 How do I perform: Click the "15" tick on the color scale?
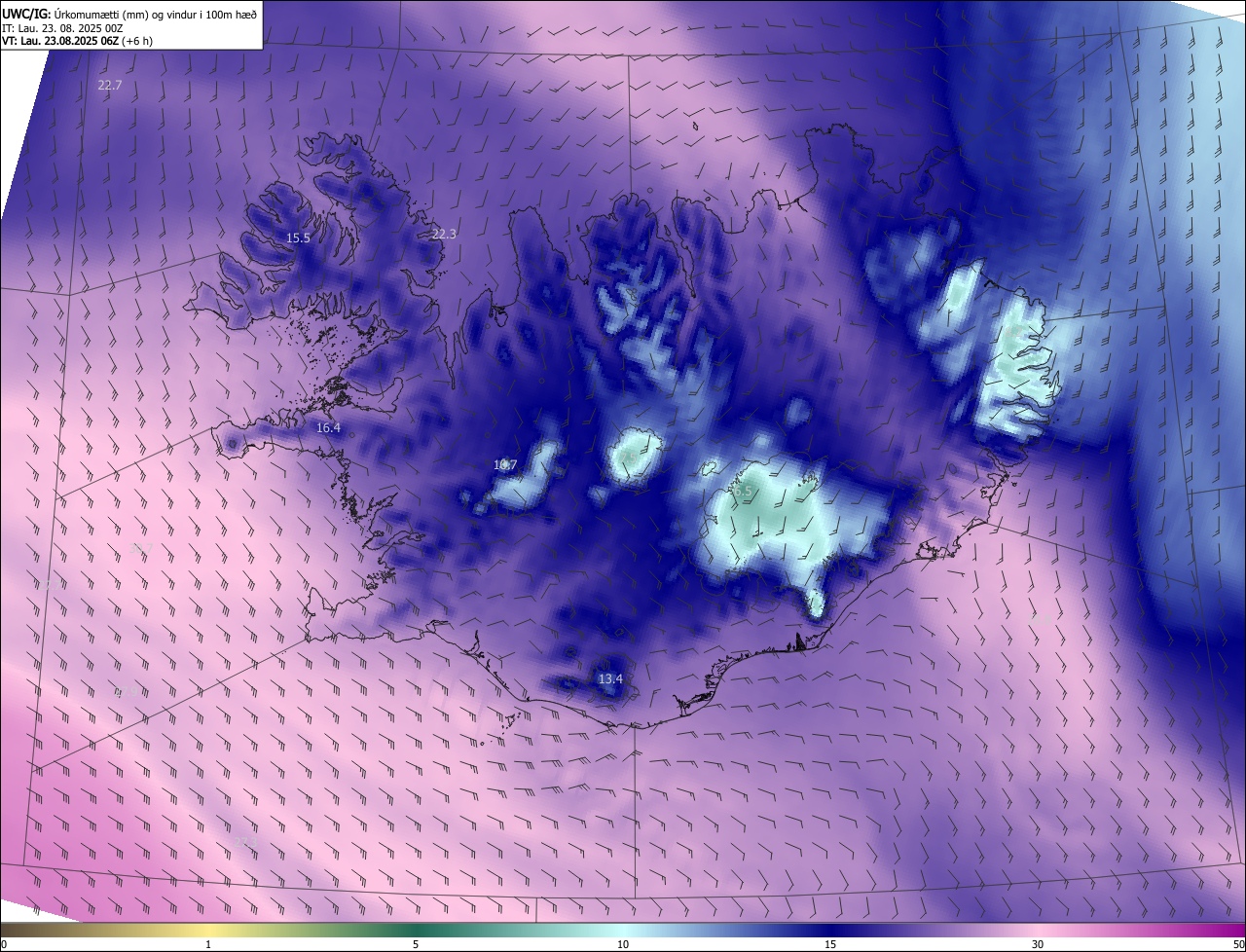(830, 944)
